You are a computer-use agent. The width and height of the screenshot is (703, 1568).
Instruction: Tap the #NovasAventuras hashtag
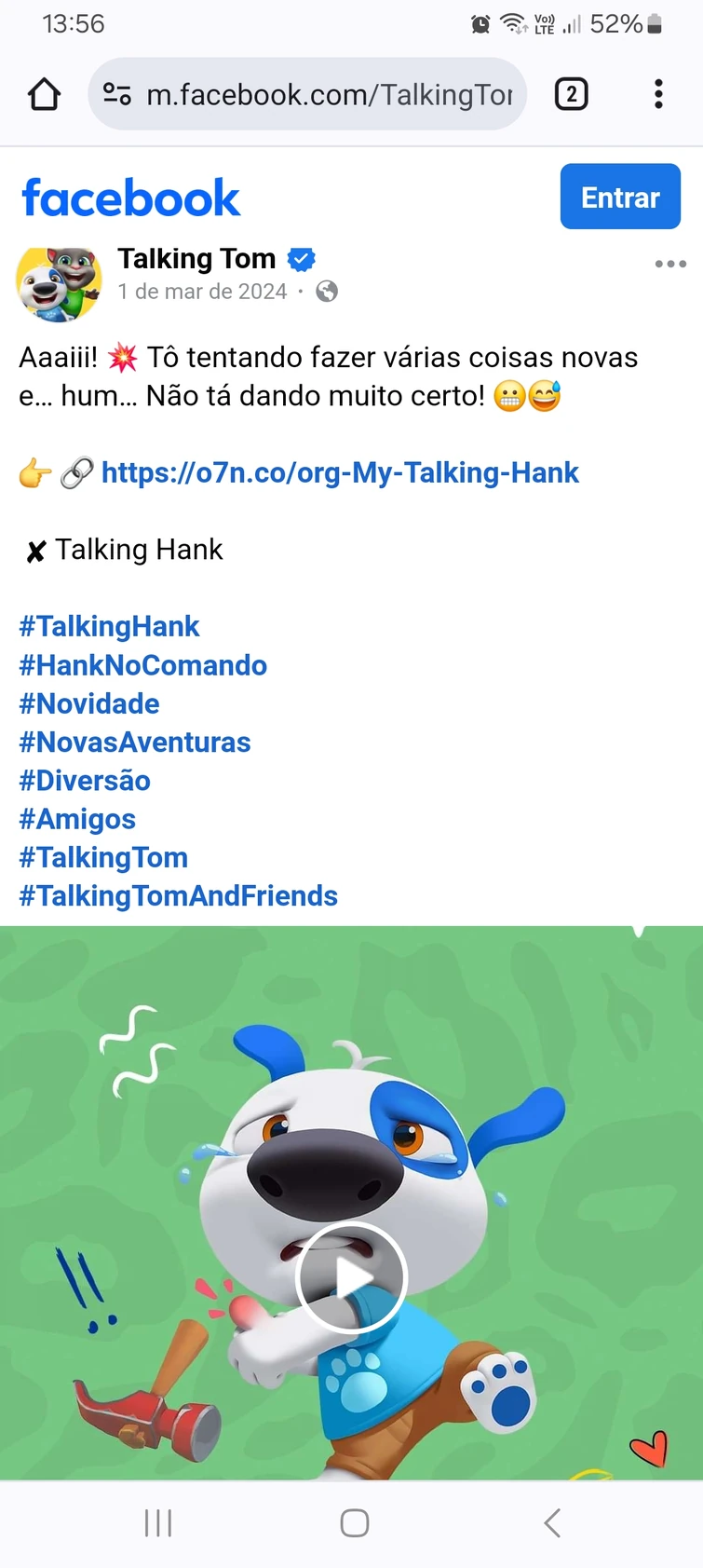135,743
